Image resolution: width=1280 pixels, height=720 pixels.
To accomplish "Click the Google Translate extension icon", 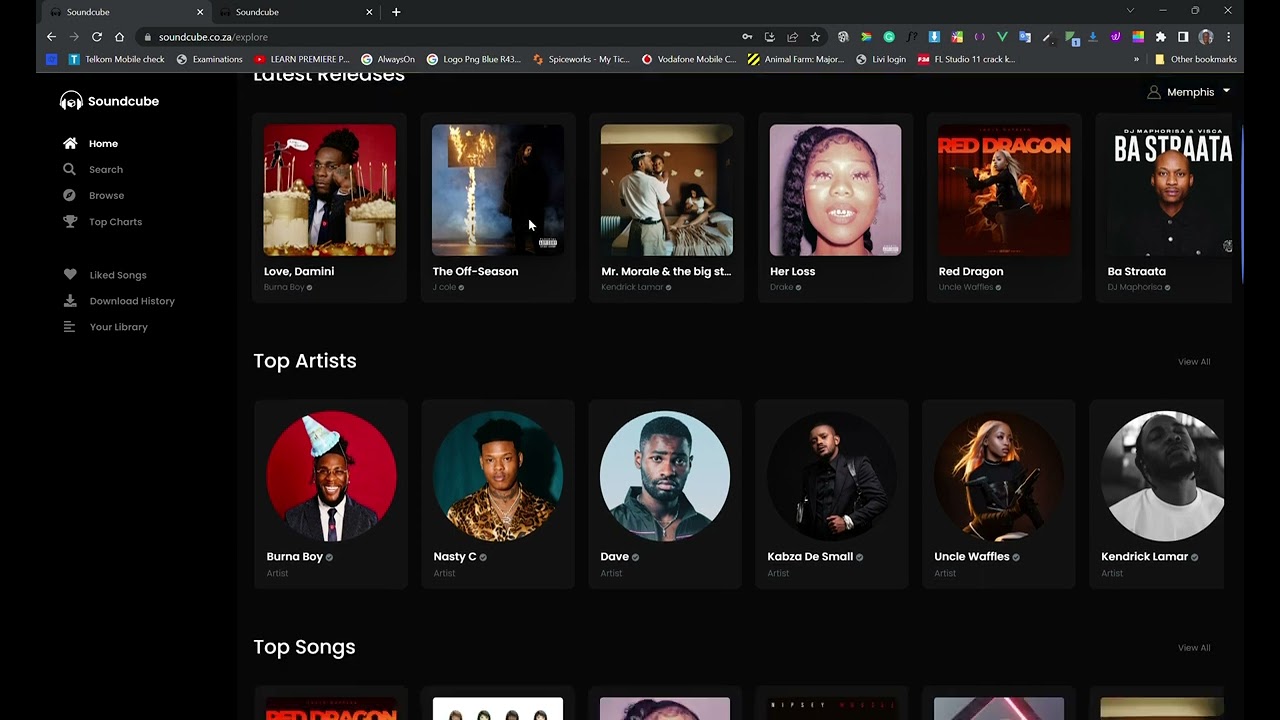I will (1025, 37).
